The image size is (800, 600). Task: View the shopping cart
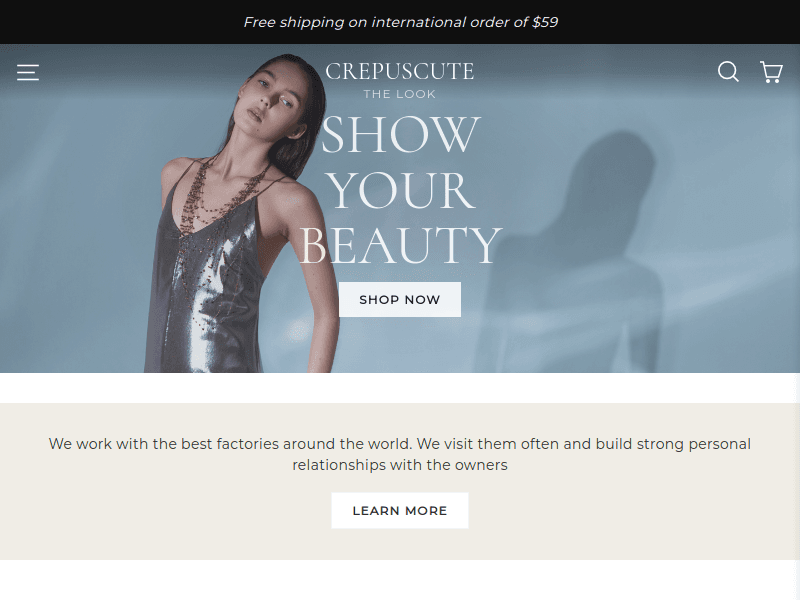pyautogui.click(x=771, y=72)
